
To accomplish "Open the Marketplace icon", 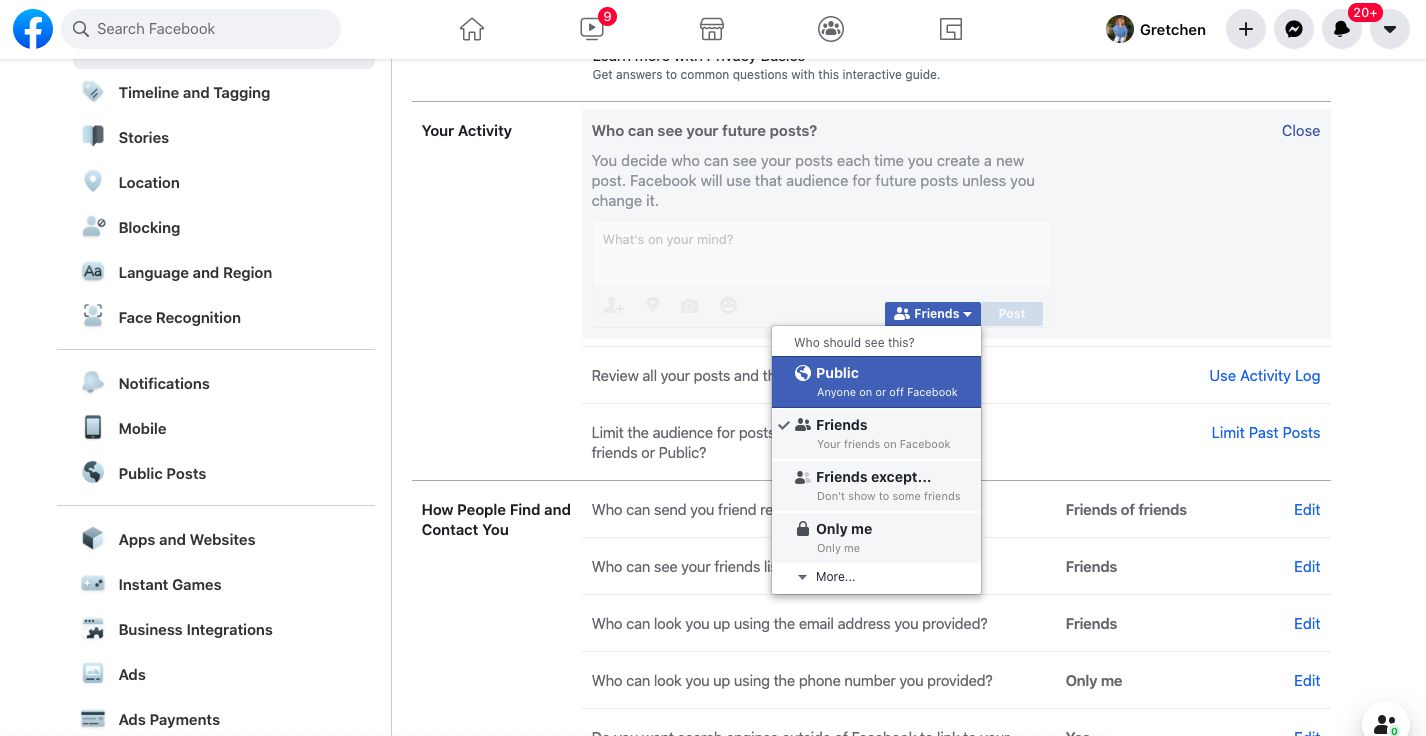I will [x=711, y=30].
